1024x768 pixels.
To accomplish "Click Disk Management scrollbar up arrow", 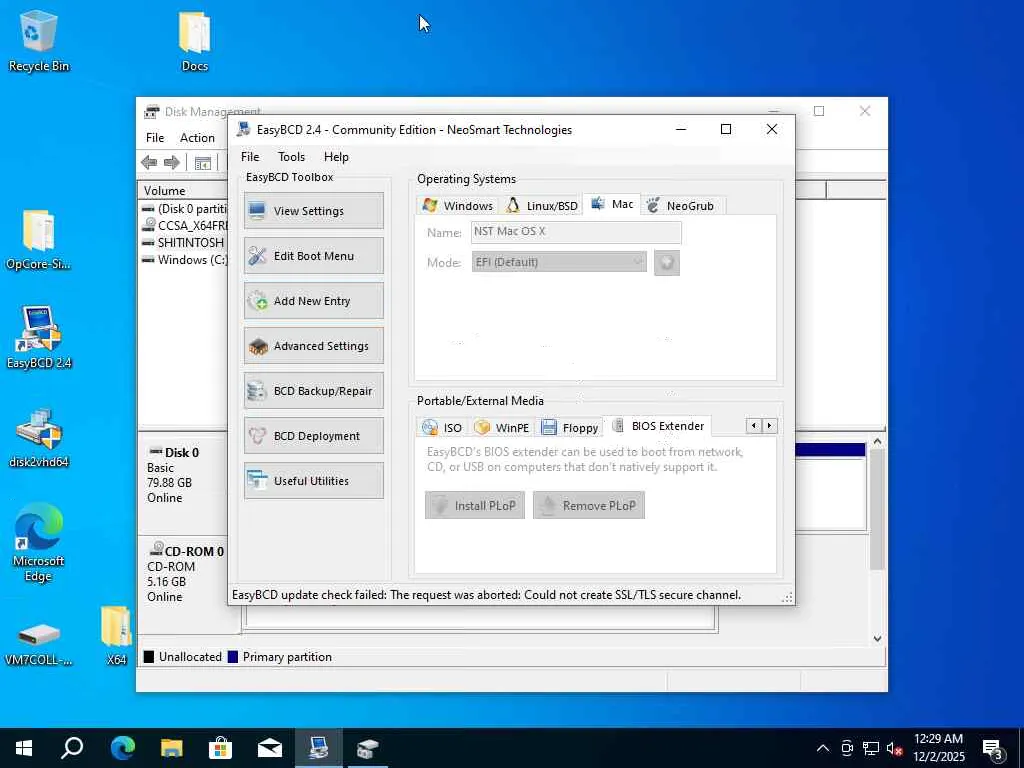I will (877, 442).
